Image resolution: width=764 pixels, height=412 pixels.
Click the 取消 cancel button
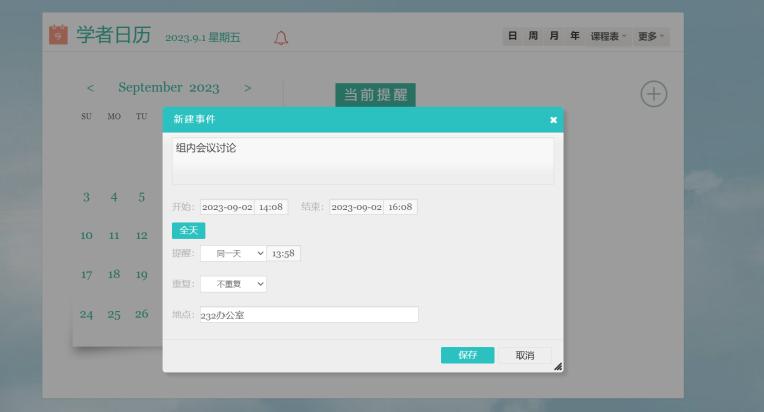point(525,355)
